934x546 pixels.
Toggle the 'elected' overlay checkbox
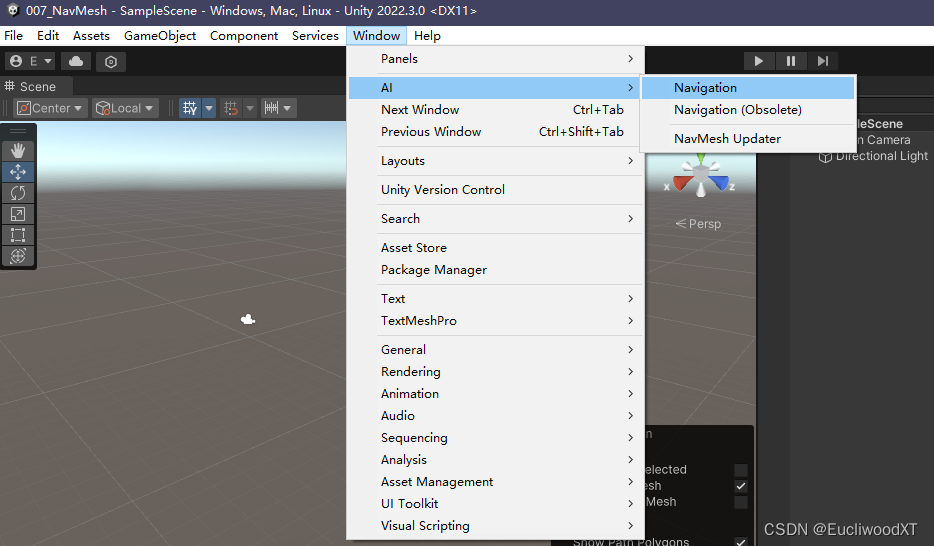[x=740, y=470]
